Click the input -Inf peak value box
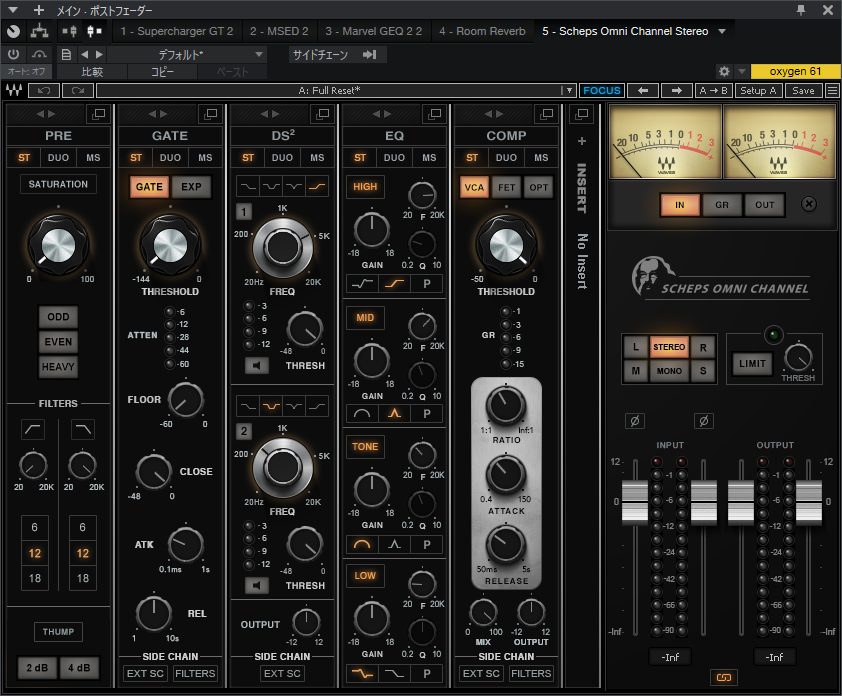 pos(670,657)
